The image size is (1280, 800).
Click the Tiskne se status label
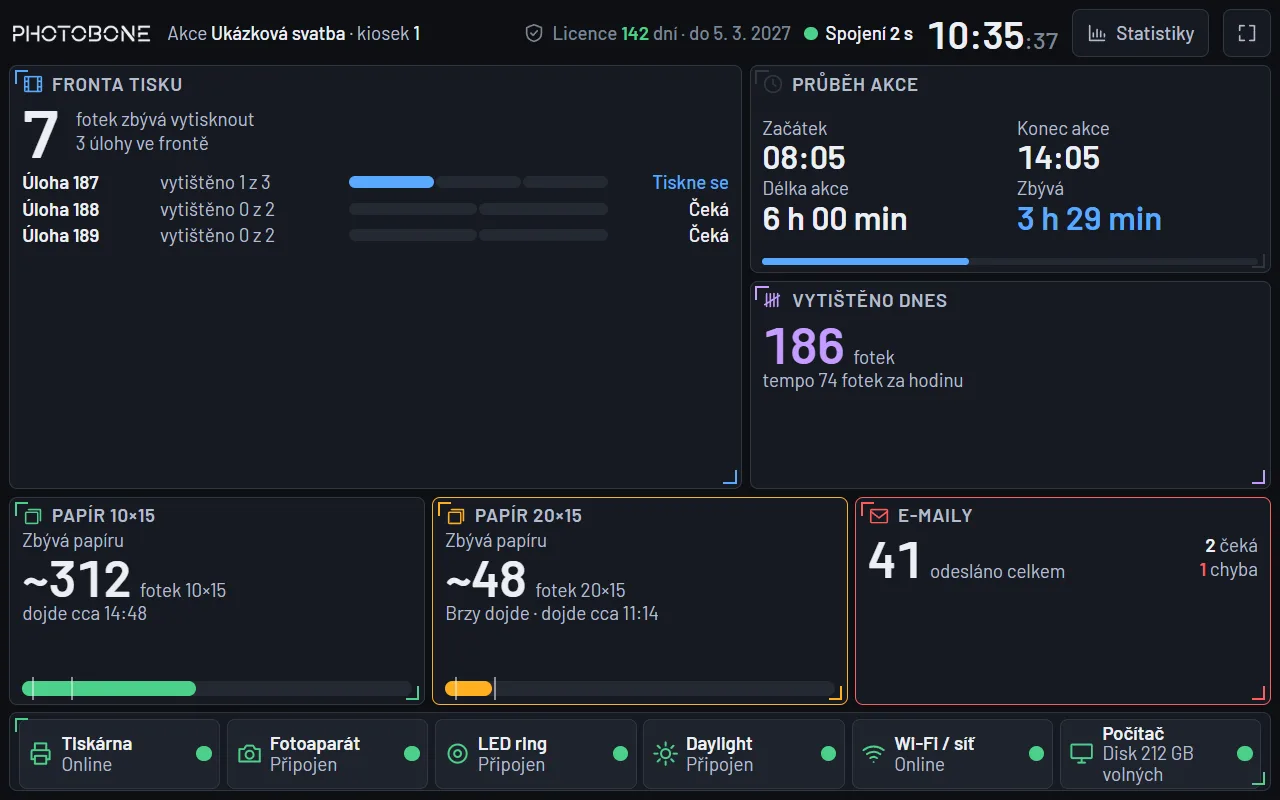[690, 183]
